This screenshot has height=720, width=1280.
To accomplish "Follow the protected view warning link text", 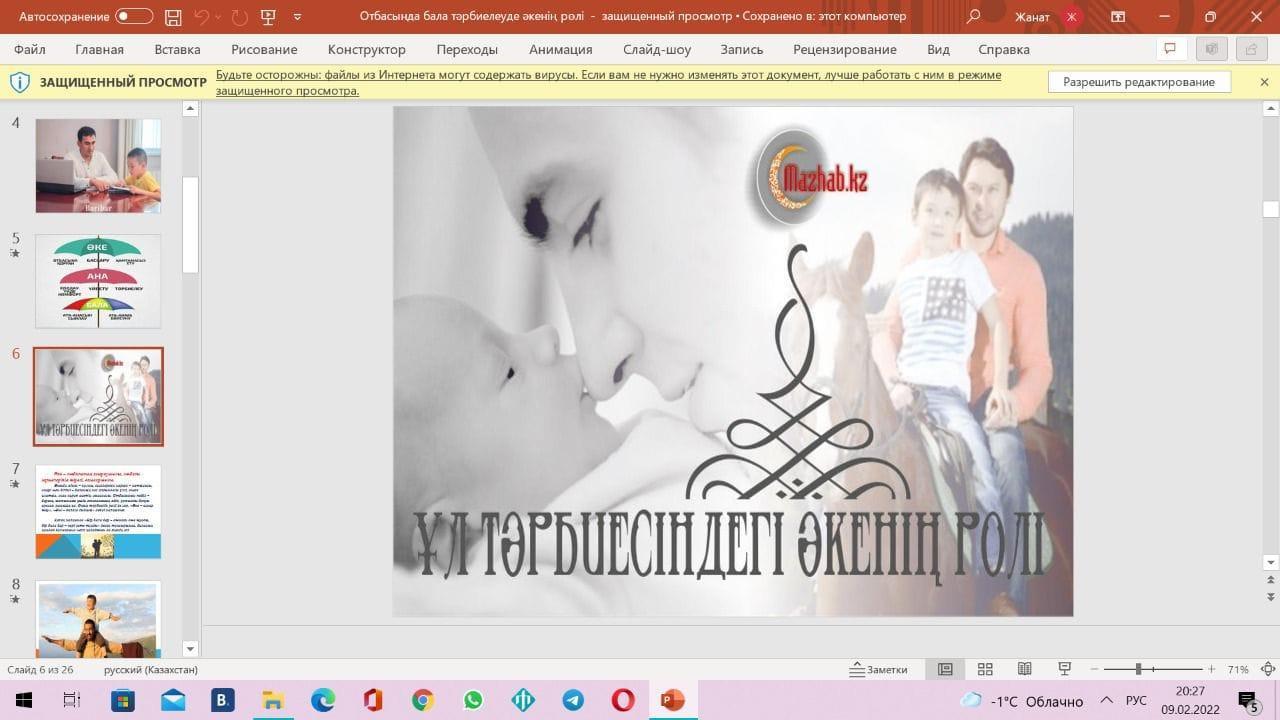I will click(x=608, y=83).
